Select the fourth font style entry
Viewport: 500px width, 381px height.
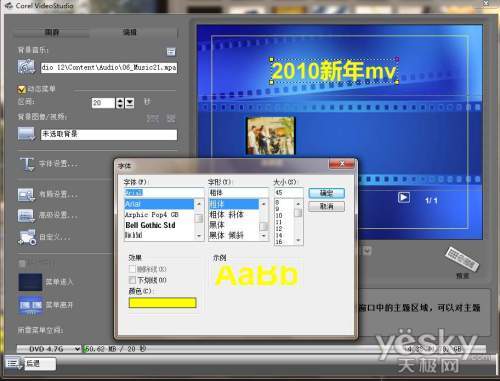click(234, 235)
